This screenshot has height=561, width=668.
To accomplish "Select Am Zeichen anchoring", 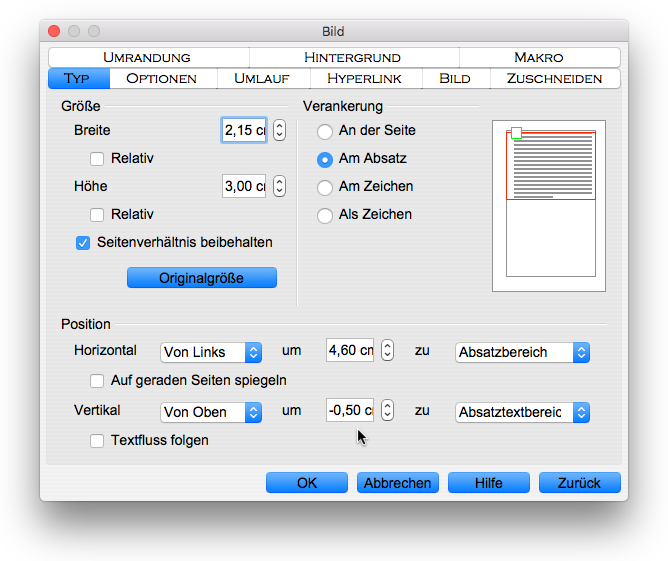I will [325, 187].
